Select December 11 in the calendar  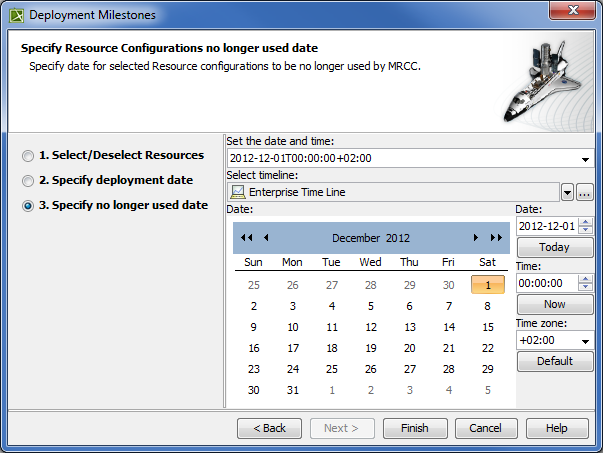(332, 327)
